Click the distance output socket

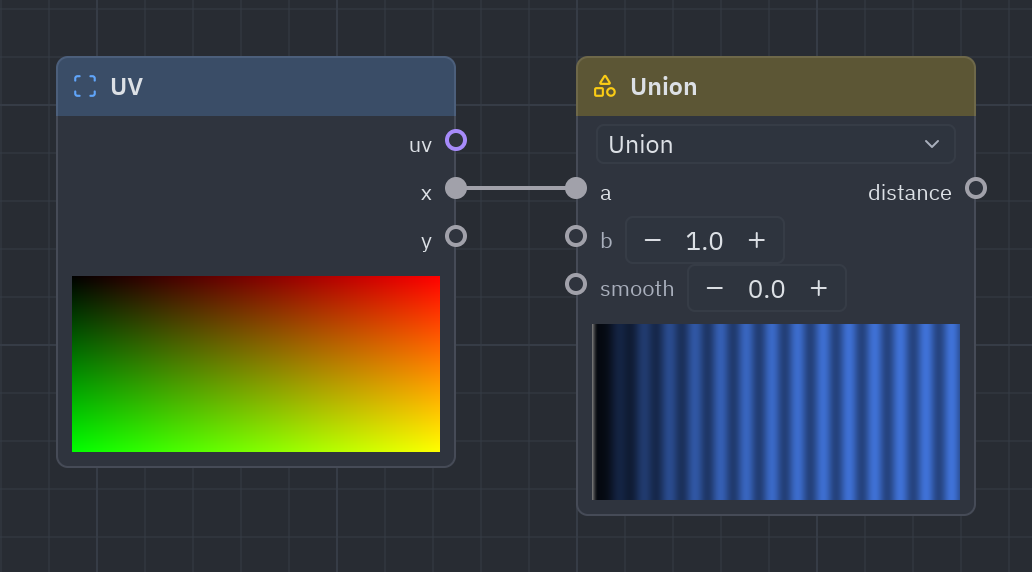[975, 188]
